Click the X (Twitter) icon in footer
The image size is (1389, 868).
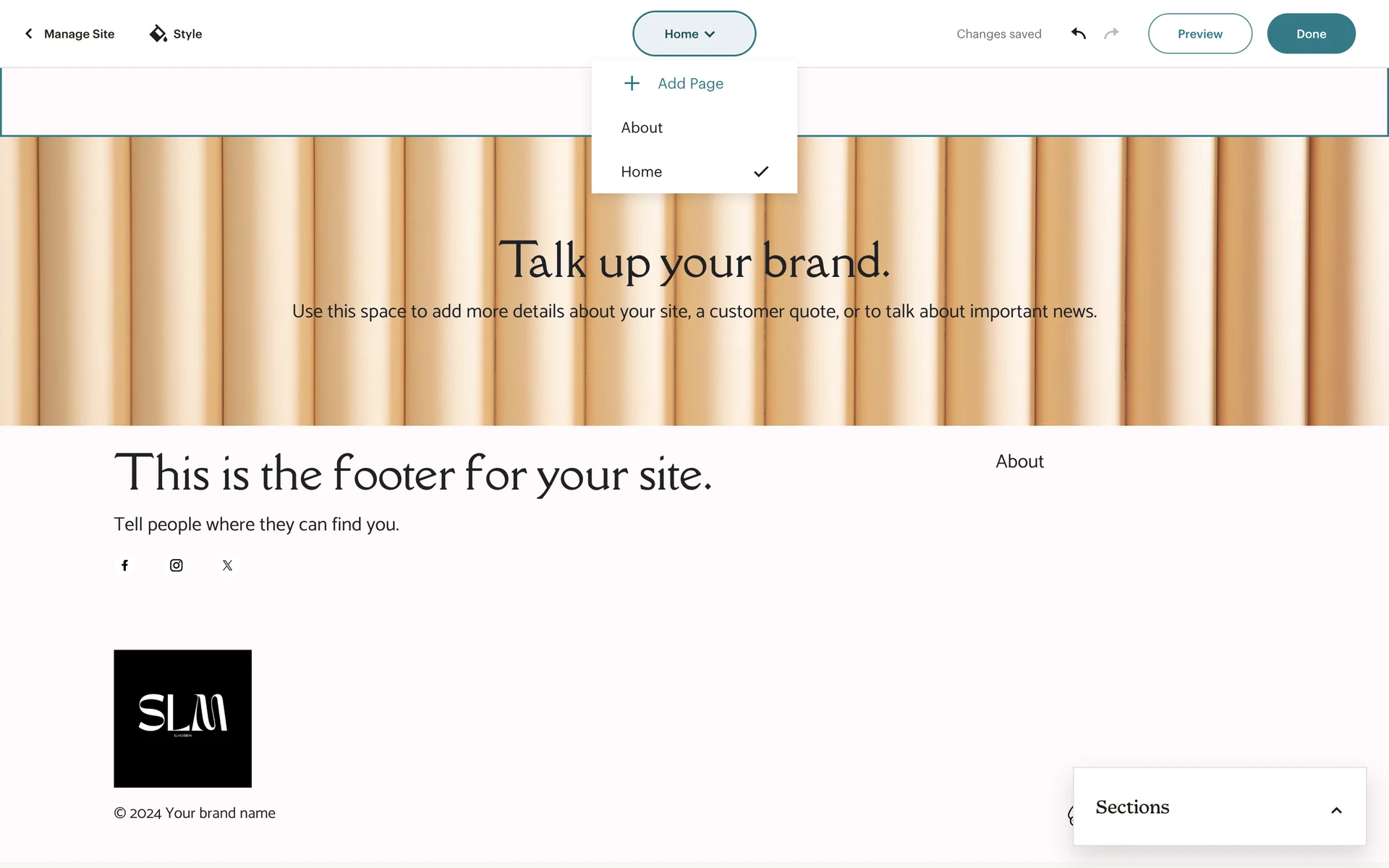click(x=227, y=565)
